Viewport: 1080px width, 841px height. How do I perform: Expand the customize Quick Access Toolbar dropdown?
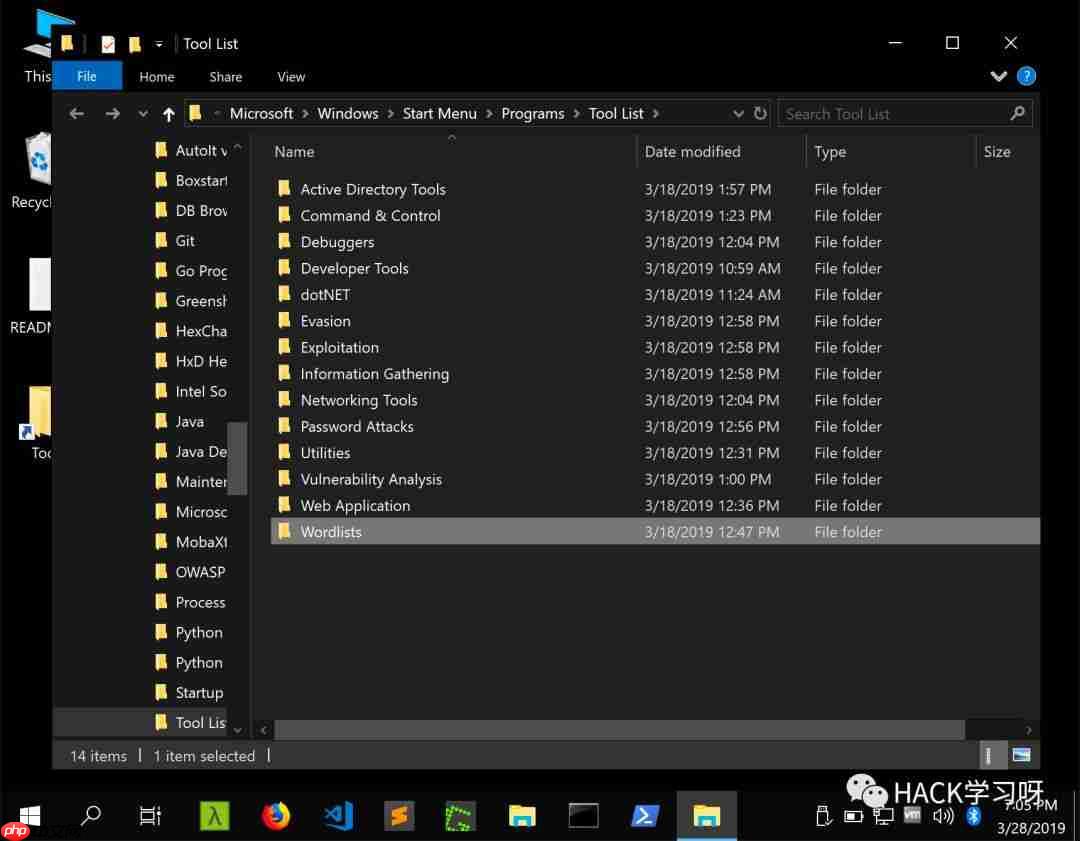(x=158, y=43)
